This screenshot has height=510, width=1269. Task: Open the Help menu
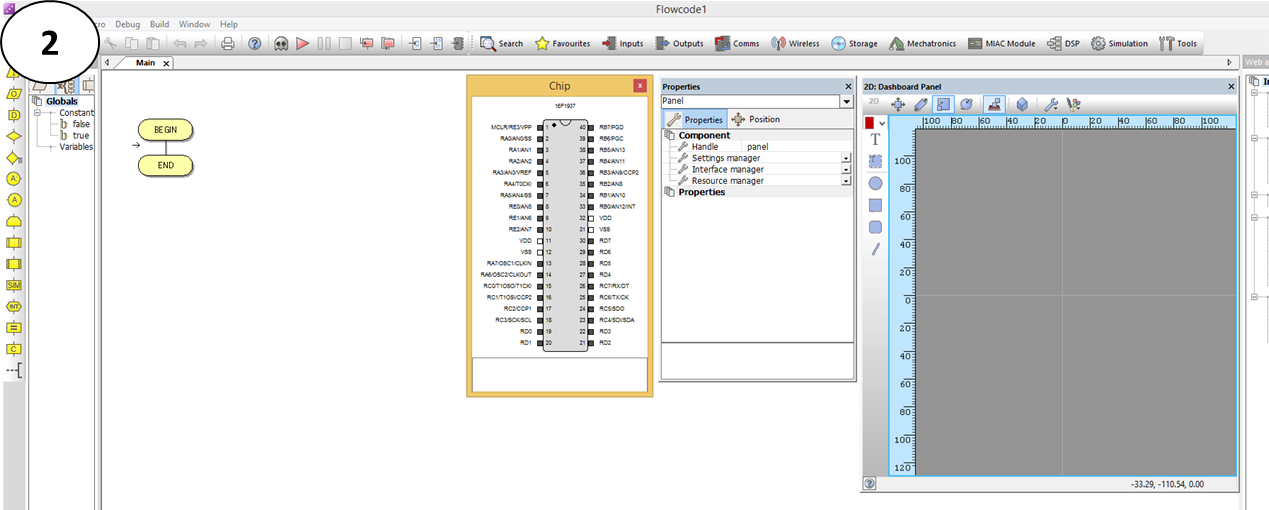(x=229, y=24)
